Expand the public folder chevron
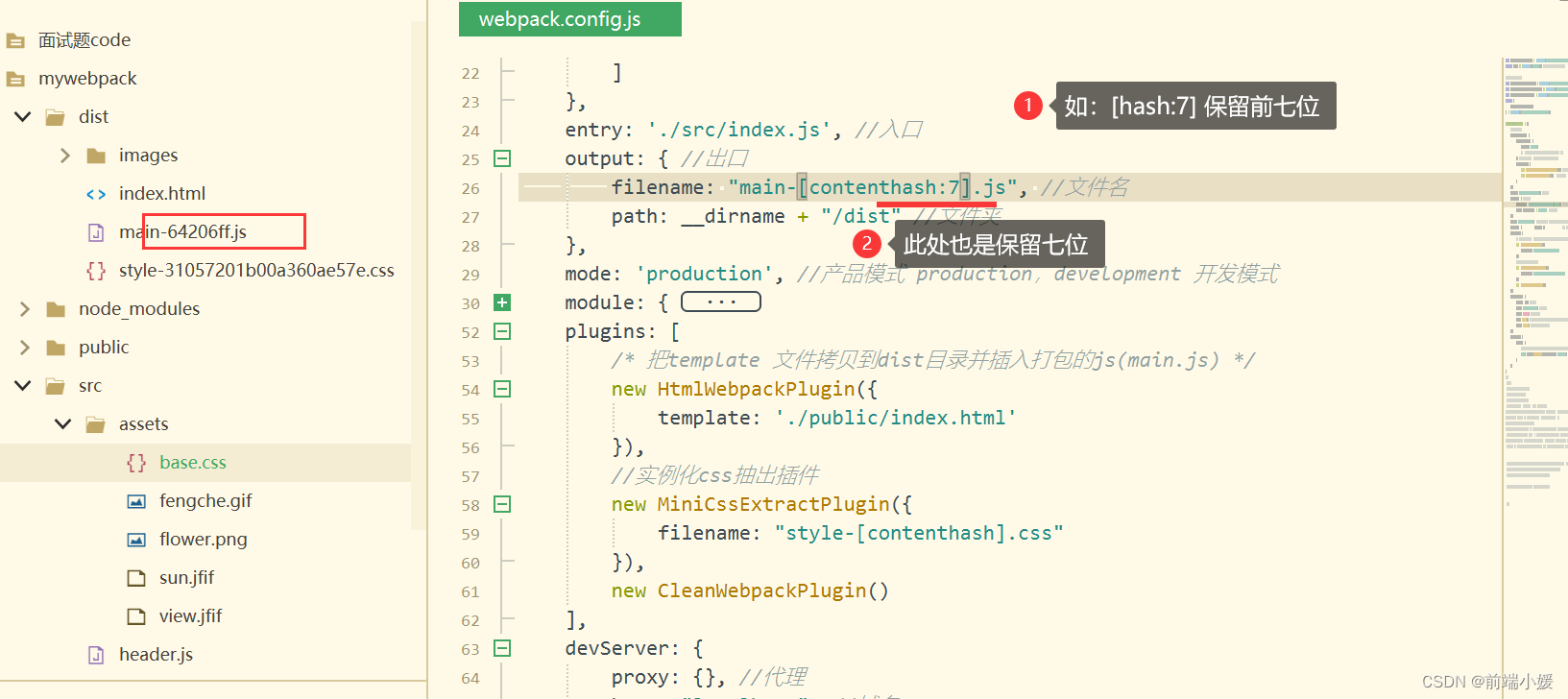 click(x=25, y=347)
